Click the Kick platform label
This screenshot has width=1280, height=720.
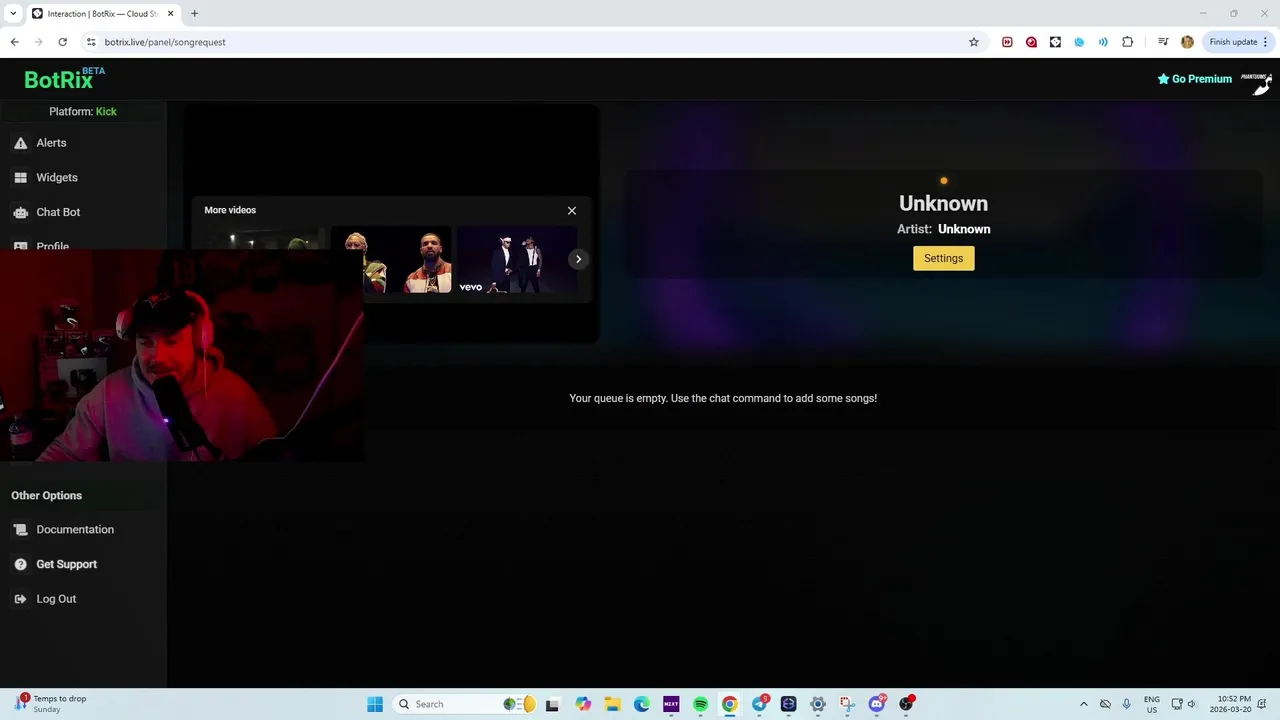pos(106,112)
